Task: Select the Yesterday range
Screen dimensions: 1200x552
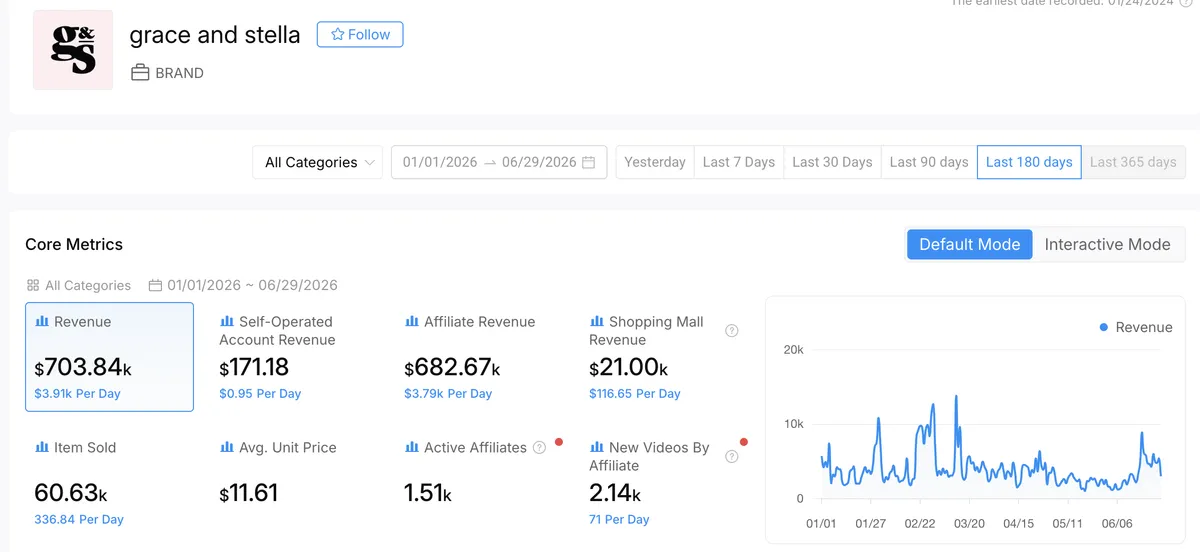Action: click(655, 162)
